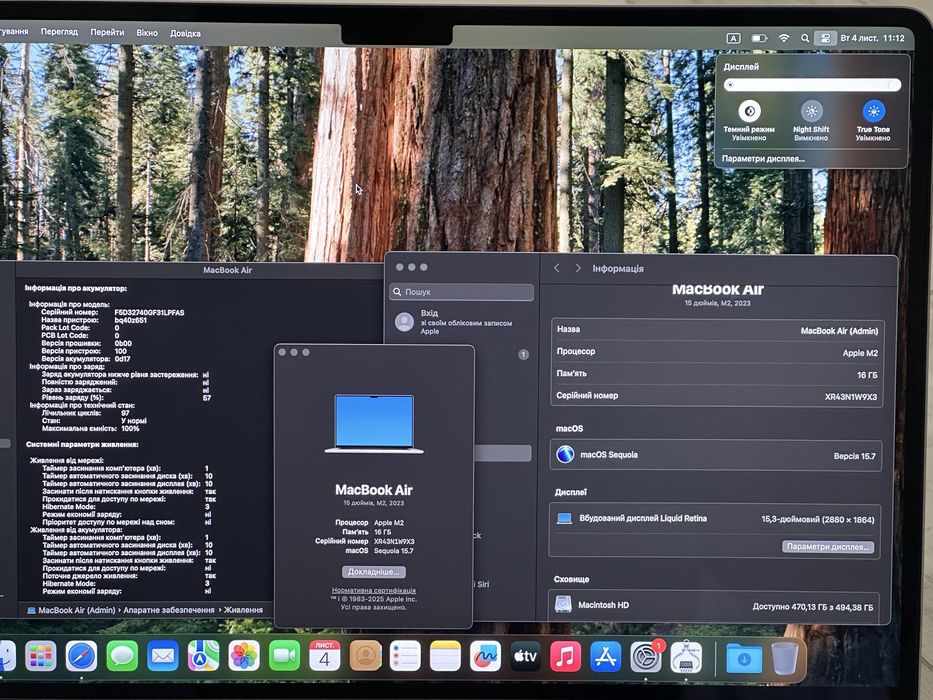Image resolution: width=933 pixels, height=700 pixels.
Task: Open the Перегляд menu
Action: 59,32
